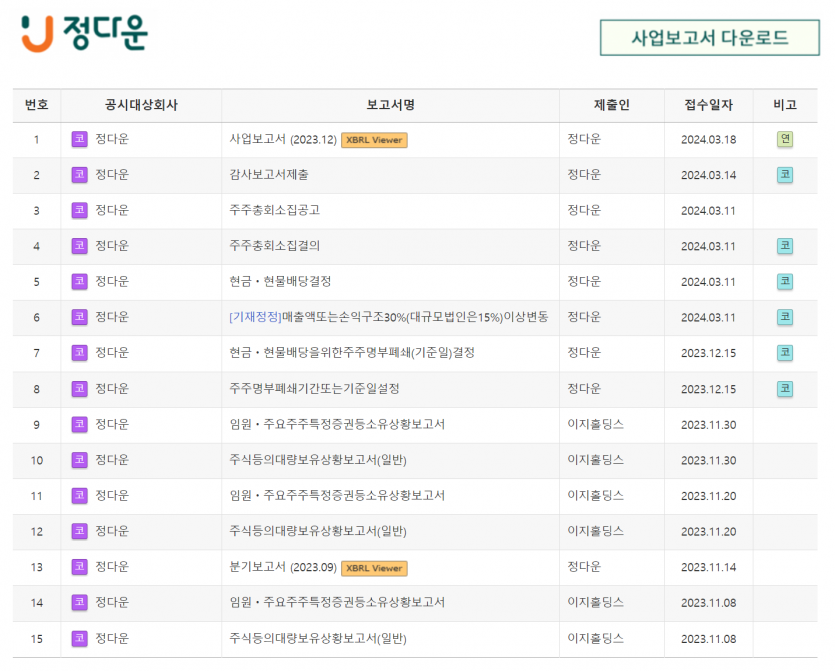This screenshot has height=671, width=835.
Task: Click the 코 remark badge for 감사보고서제출
Action: tap(784, 175)
